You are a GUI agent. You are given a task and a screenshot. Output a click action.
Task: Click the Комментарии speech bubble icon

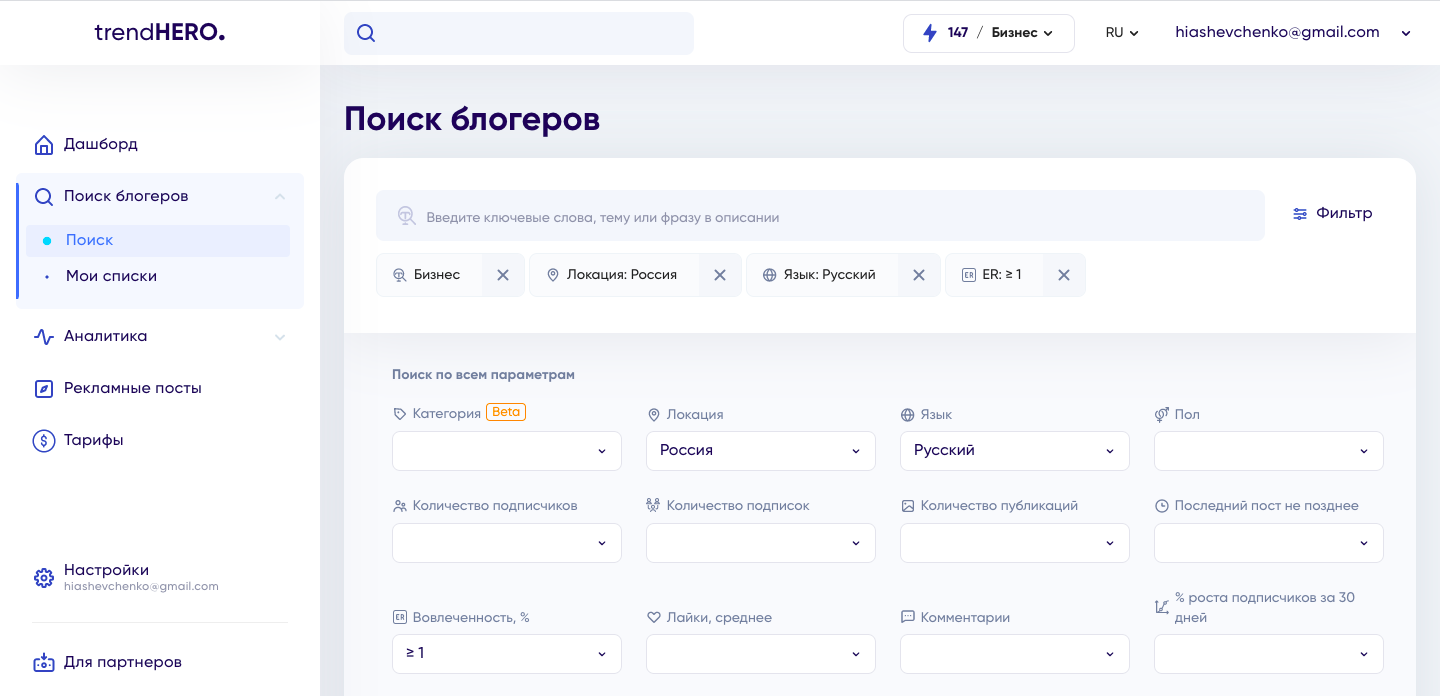point(908,618)
